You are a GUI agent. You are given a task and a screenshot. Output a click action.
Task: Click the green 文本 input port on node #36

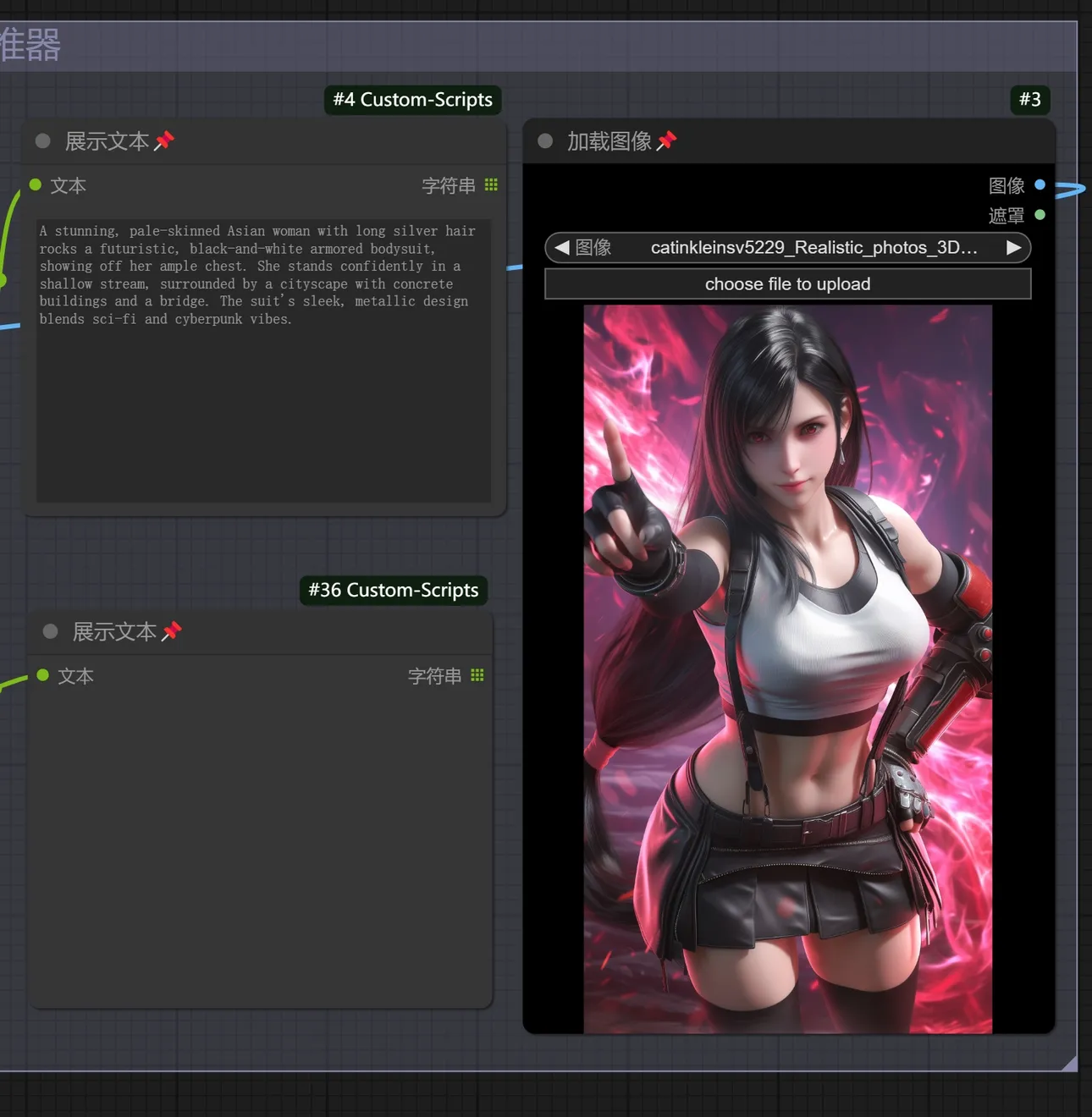tap(43, 675)
